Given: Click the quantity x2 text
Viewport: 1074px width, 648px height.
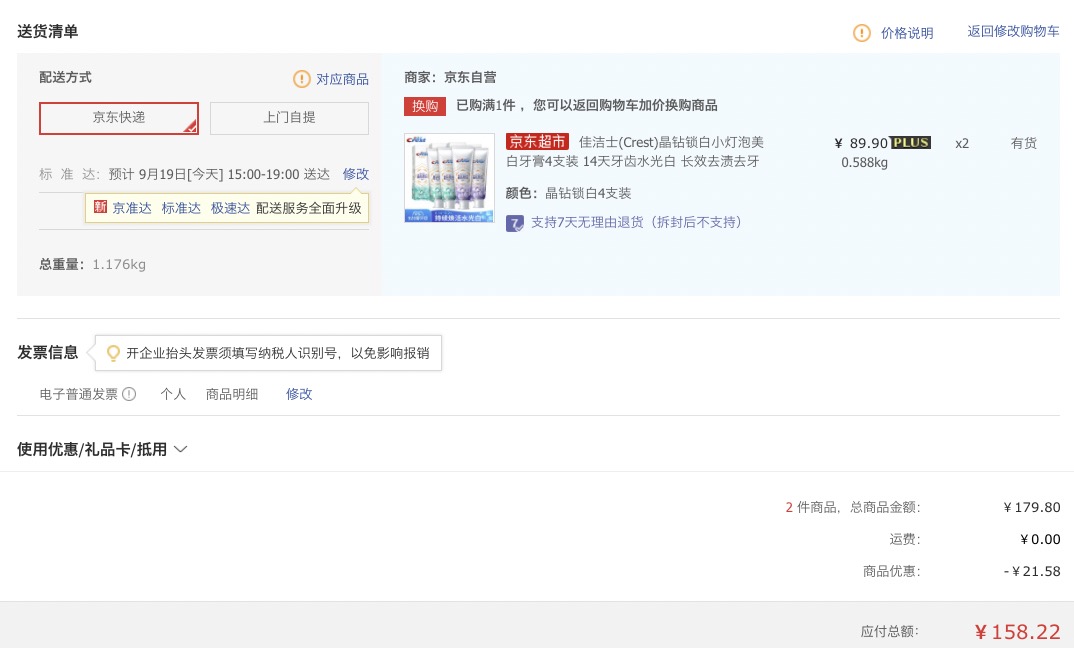Looking at the screenshot, I should [962, 143].
